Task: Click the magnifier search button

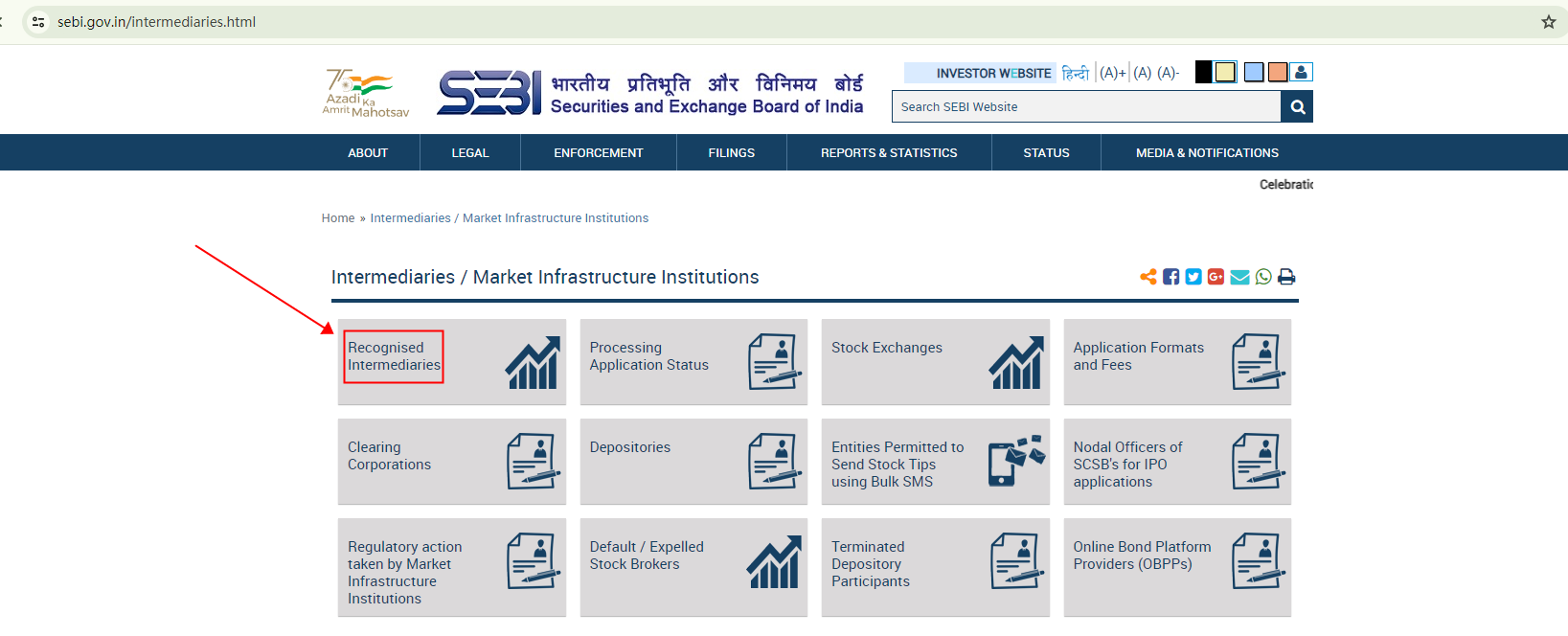Action: [1297, 107]
